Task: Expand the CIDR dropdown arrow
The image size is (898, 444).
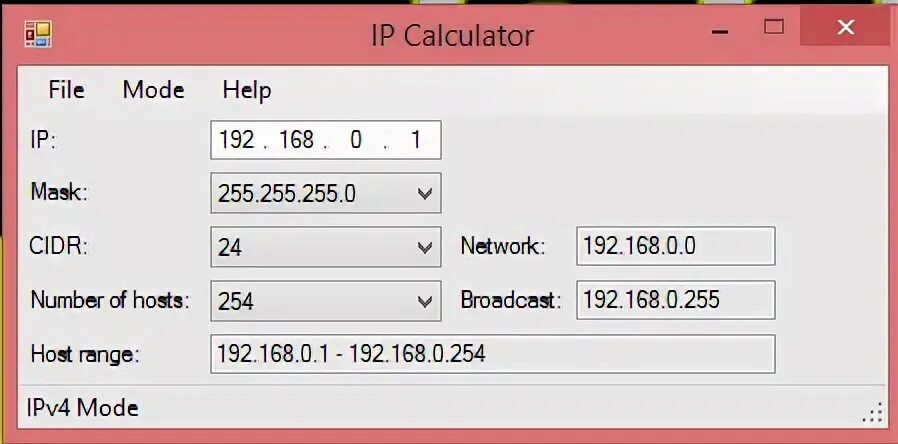Action: [x=425, y=247]
